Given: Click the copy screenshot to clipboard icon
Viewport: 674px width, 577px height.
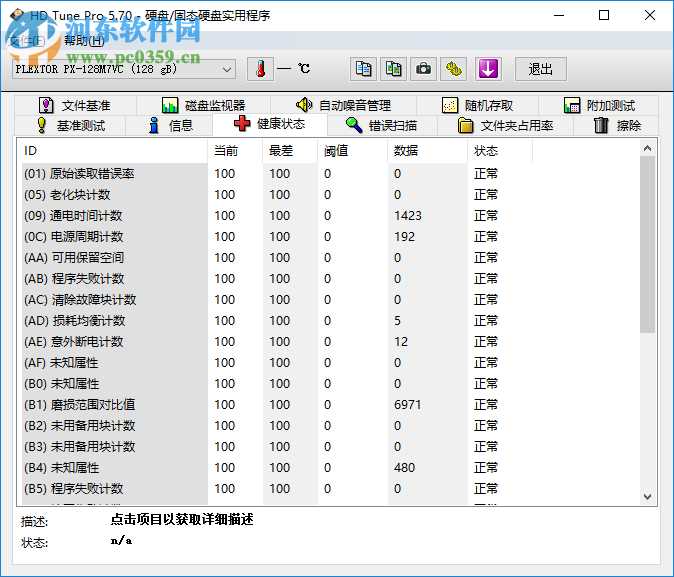Looking at the screenshot, I should (394, 69).
